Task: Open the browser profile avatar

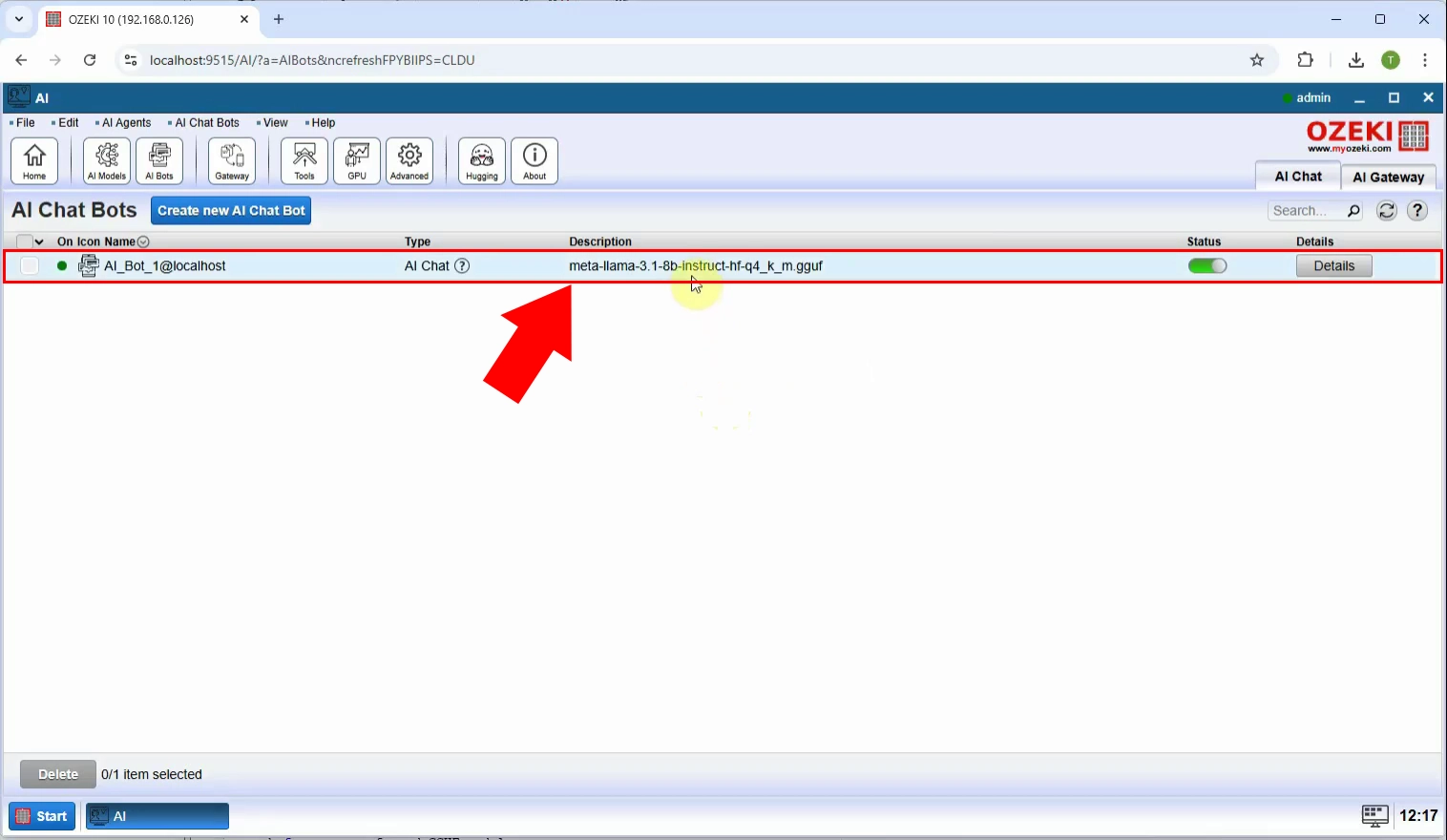Action: [x=1391, y=60]
